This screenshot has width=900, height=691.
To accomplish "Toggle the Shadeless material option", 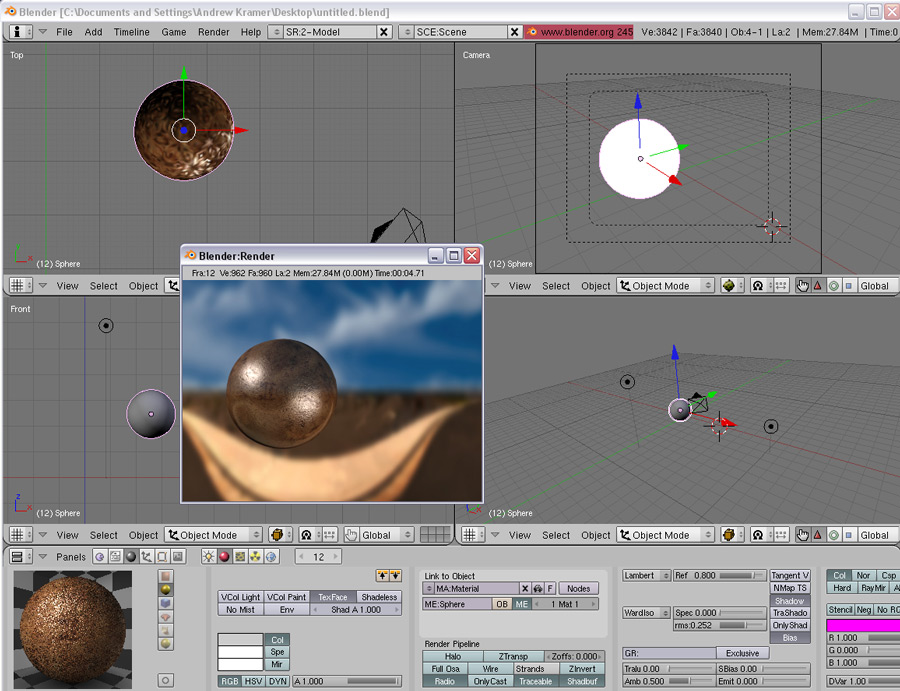I will [x=379, y=597].
